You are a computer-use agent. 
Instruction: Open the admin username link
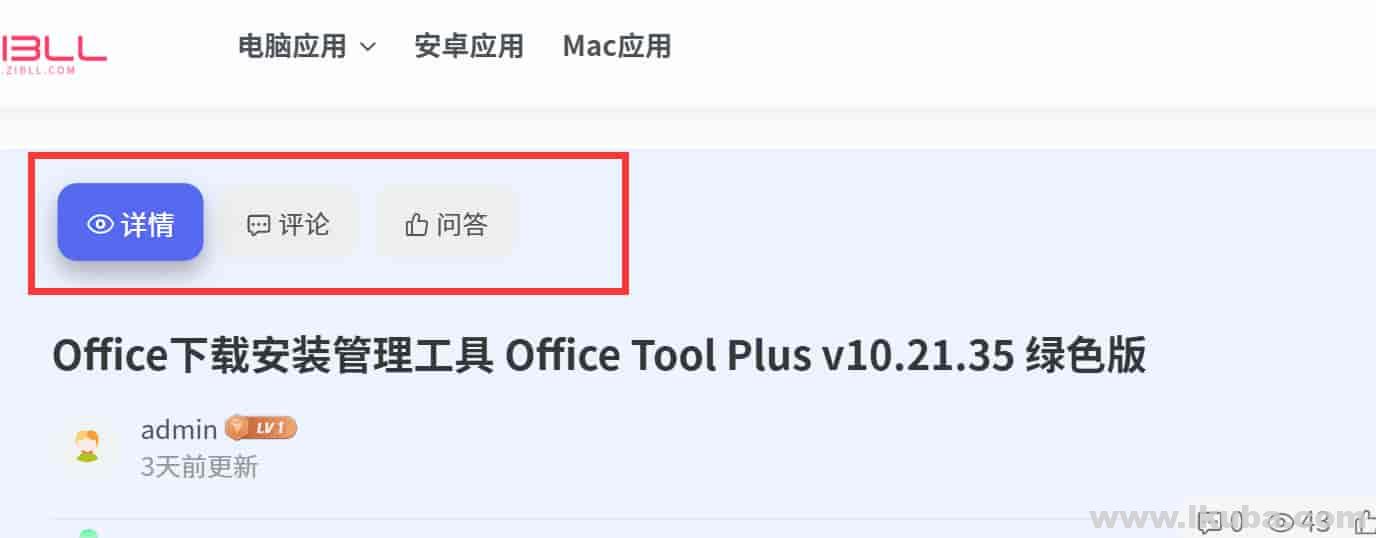[x=179, y=430]
